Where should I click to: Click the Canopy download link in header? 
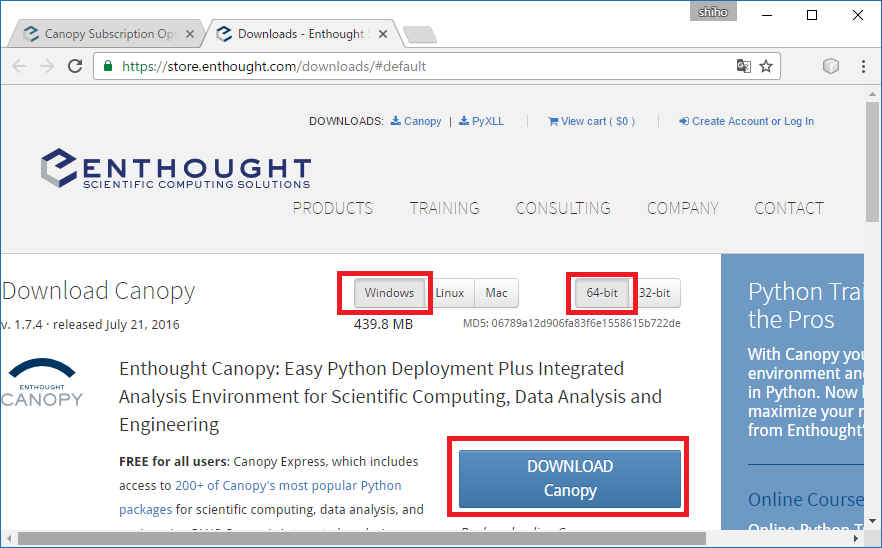point(416,121)
